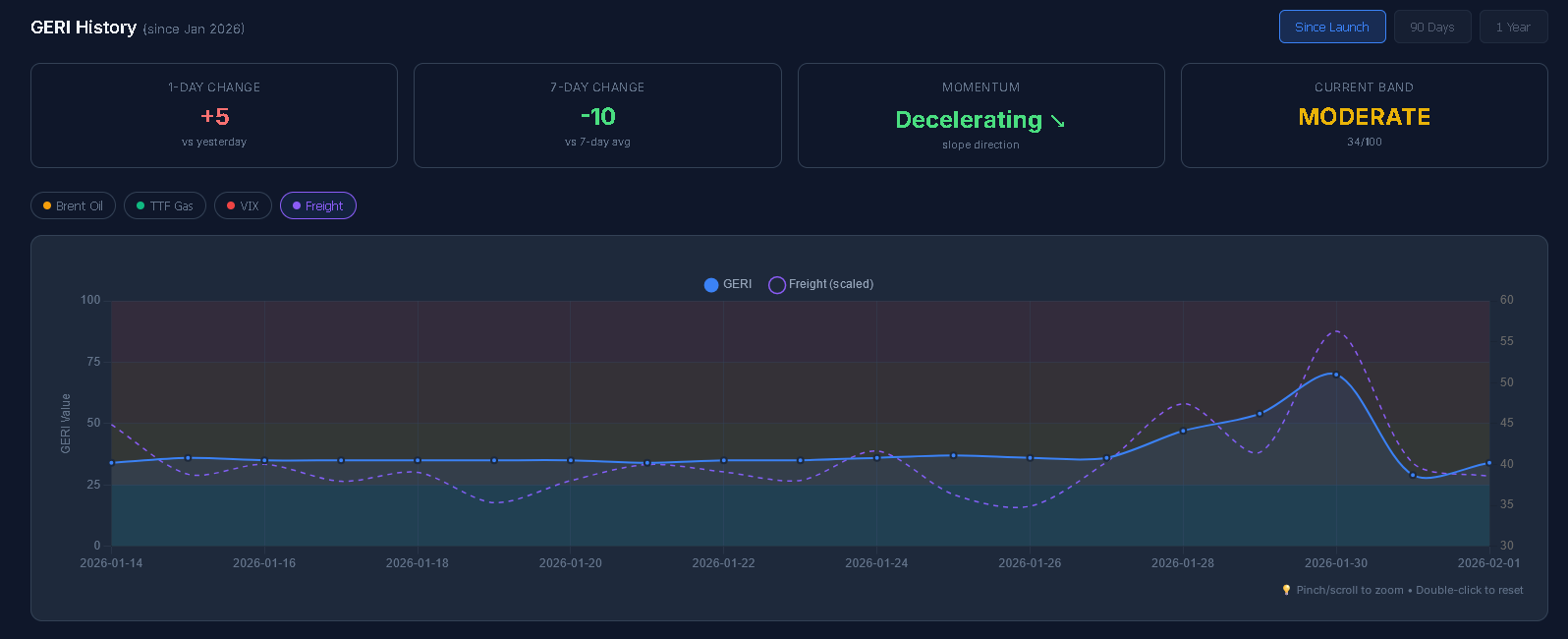Screen dimensions: 1568x639
Task: Click the GERI peak data point on 2026-01-30
Action: tap(1336, 375)
